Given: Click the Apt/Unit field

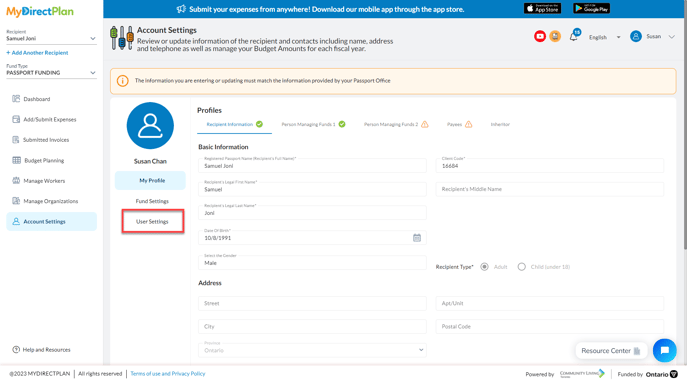Looking at the screenshot, I should (x=549, y=303).
